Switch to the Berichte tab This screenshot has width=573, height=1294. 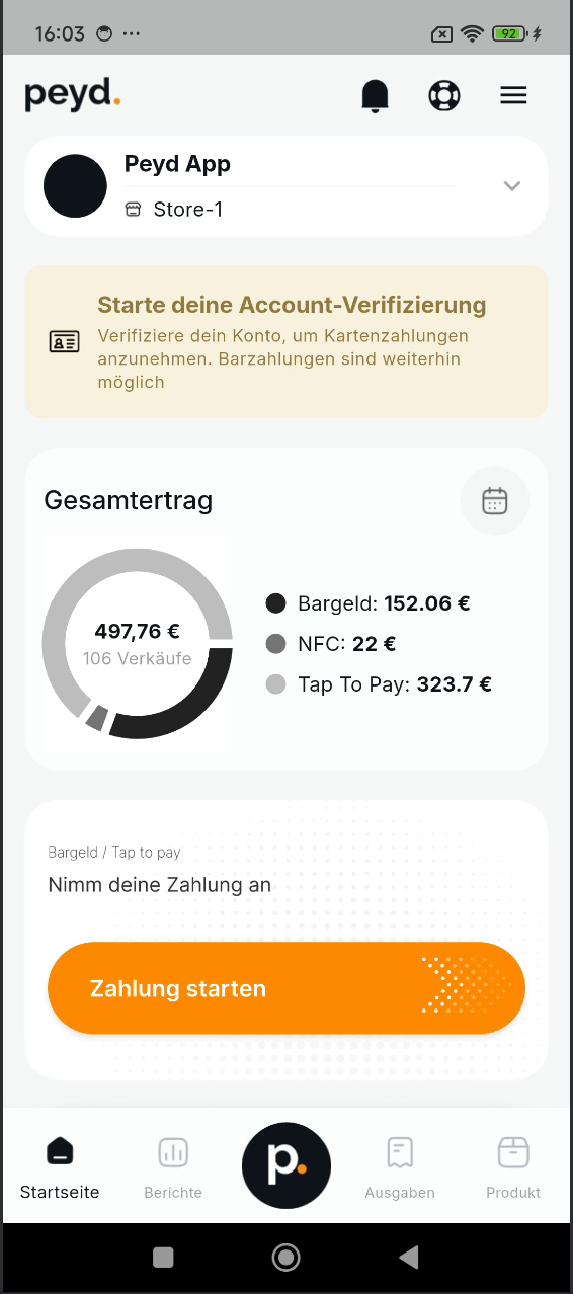pyautogui.click(x=173, y=1167)
